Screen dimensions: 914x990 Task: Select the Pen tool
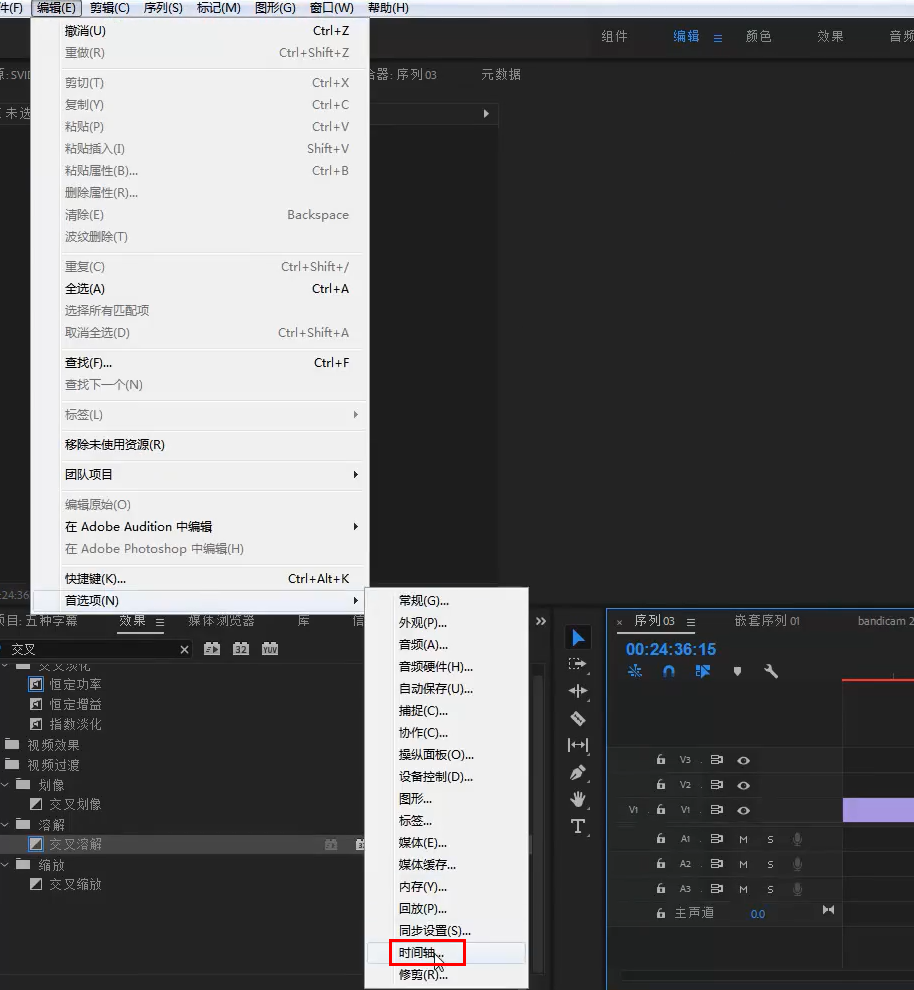coord(577,772)
